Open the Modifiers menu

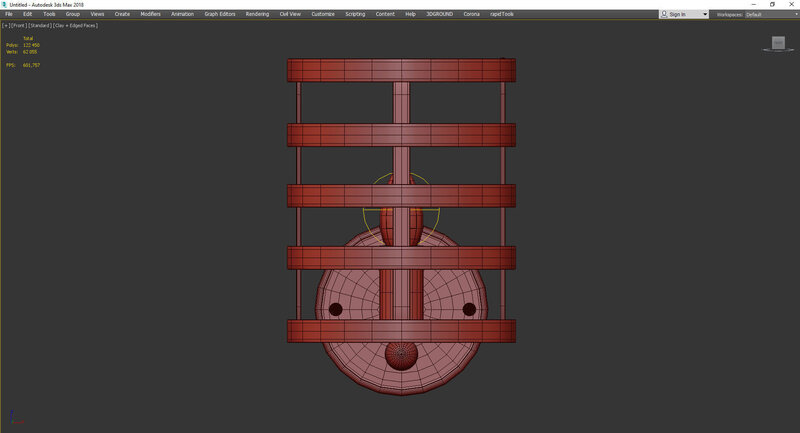(150, 14)
